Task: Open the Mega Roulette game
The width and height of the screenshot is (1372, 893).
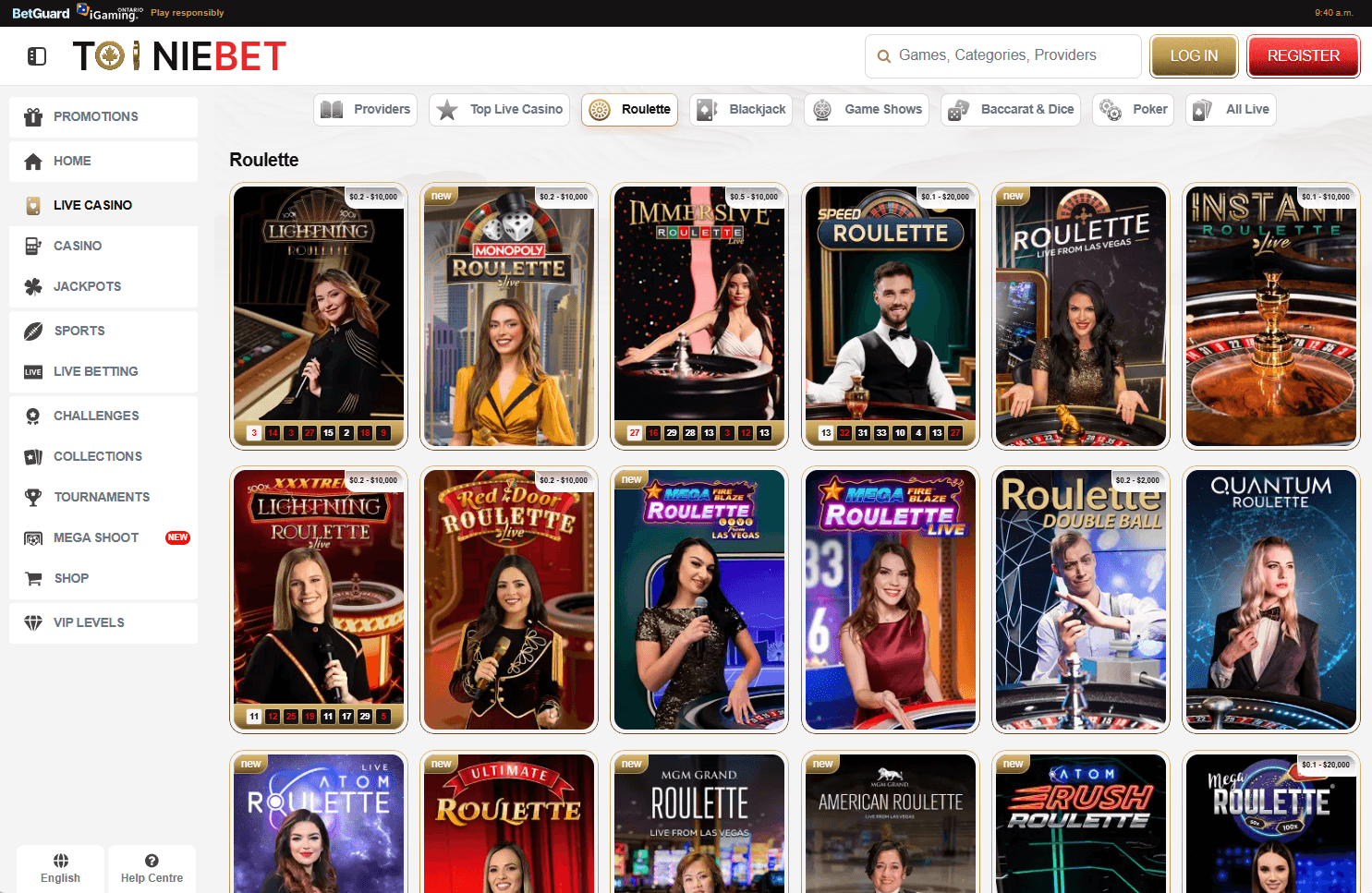Action: [1271, 822]
